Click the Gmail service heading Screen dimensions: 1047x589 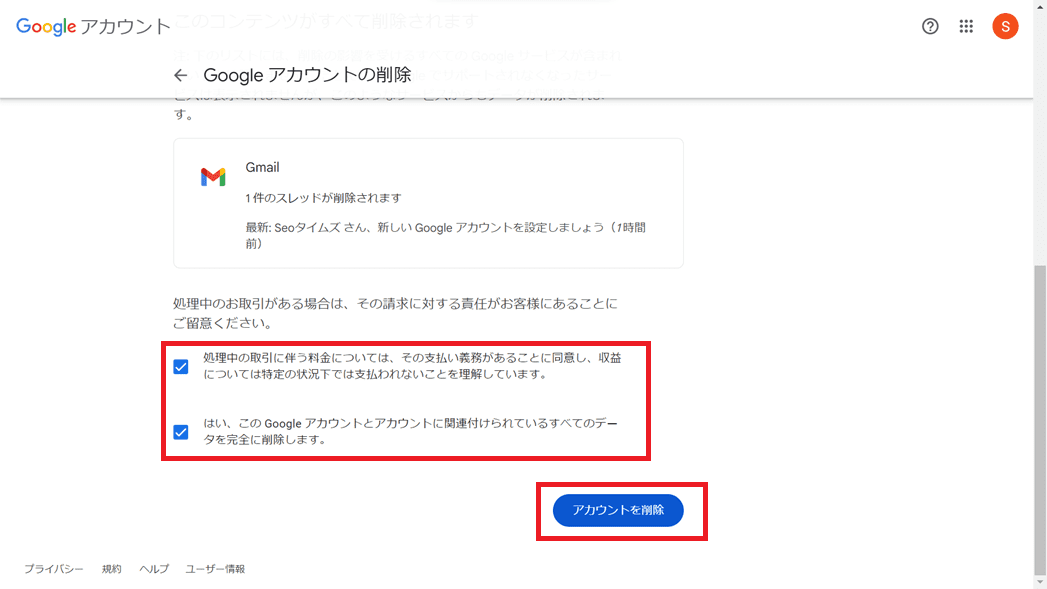[x=262, y=168]
